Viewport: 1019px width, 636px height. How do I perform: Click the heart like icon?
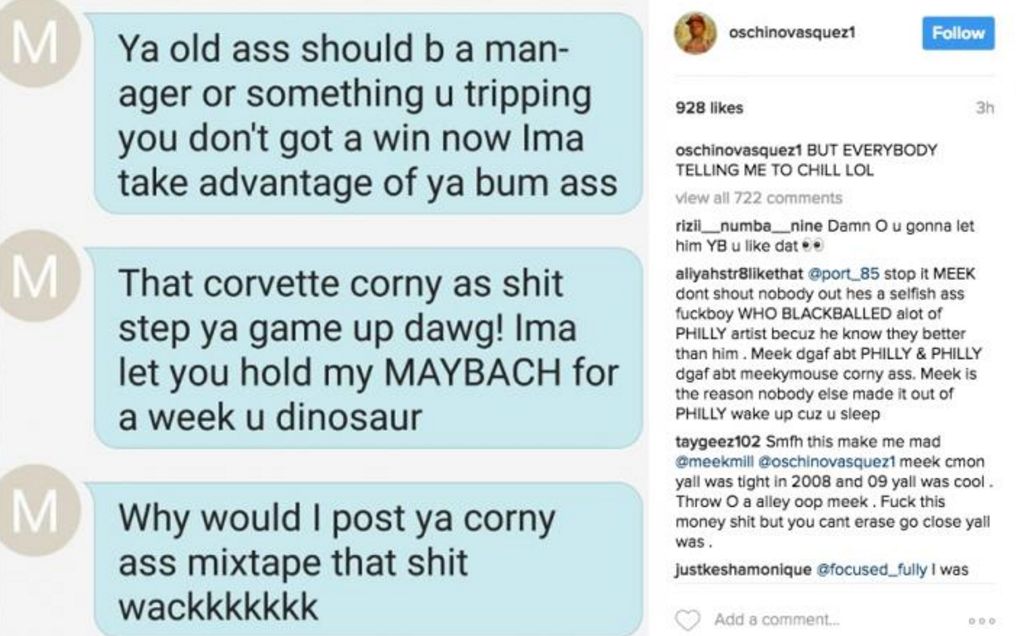tap(688, 619)
